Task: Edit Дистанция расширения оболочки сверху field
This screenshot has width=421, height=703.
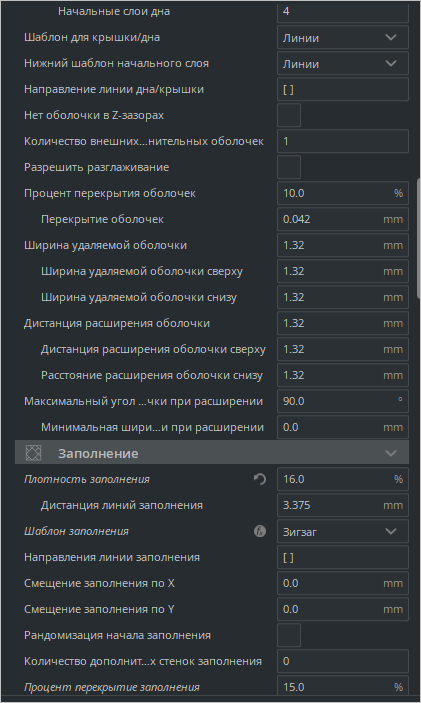Action: [343, 349]
